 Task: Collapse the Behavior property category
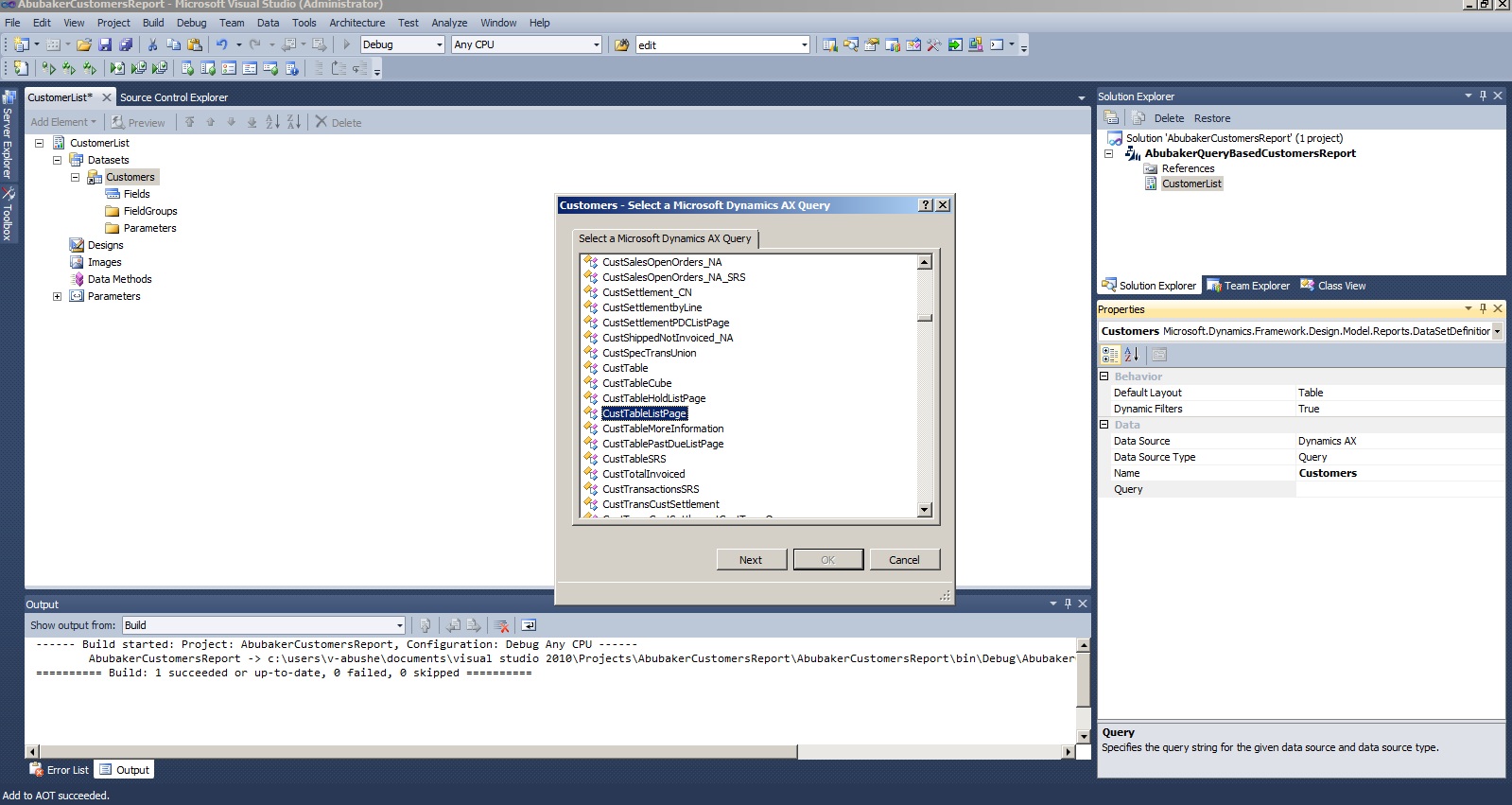tap(1104, 376)
